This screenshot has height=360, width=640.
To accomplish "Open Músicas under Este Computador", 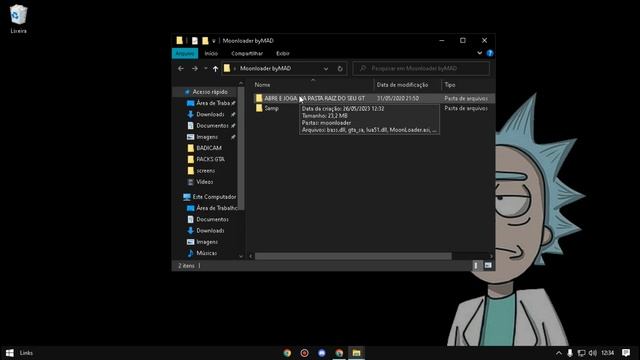I will (206, 253).
